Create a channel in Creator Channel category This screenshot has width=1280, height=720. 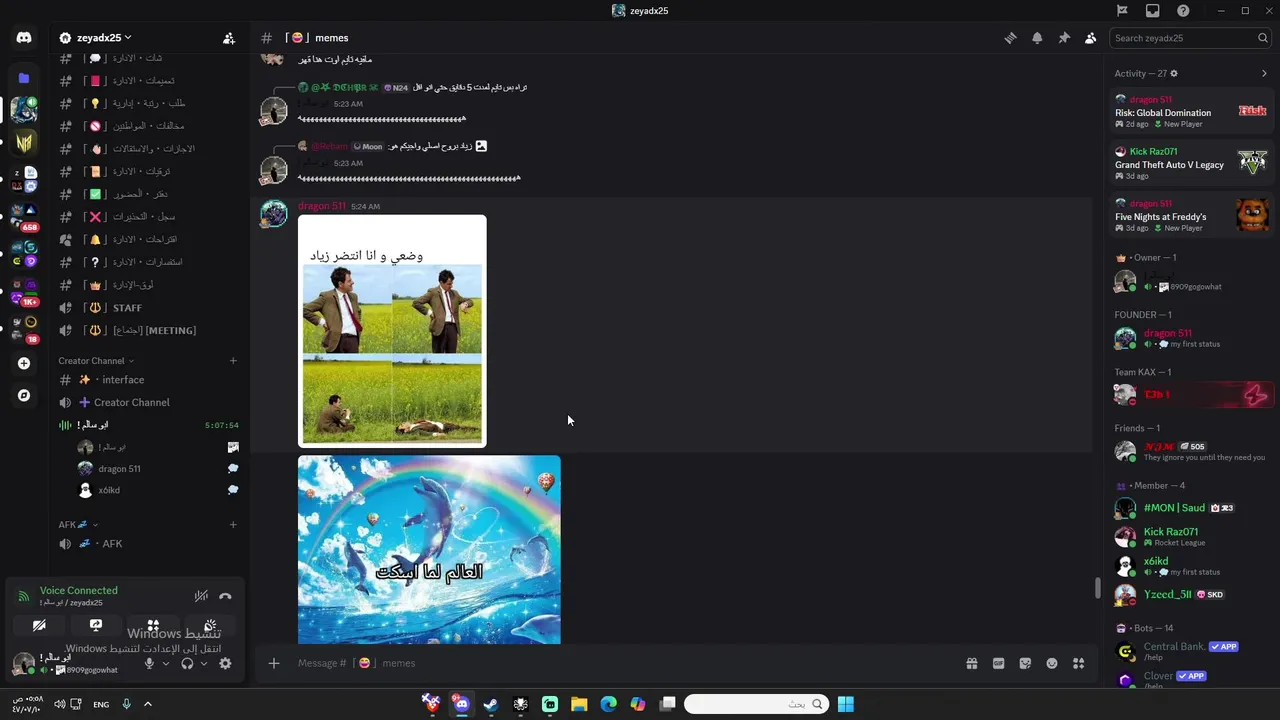pos(233,361)
